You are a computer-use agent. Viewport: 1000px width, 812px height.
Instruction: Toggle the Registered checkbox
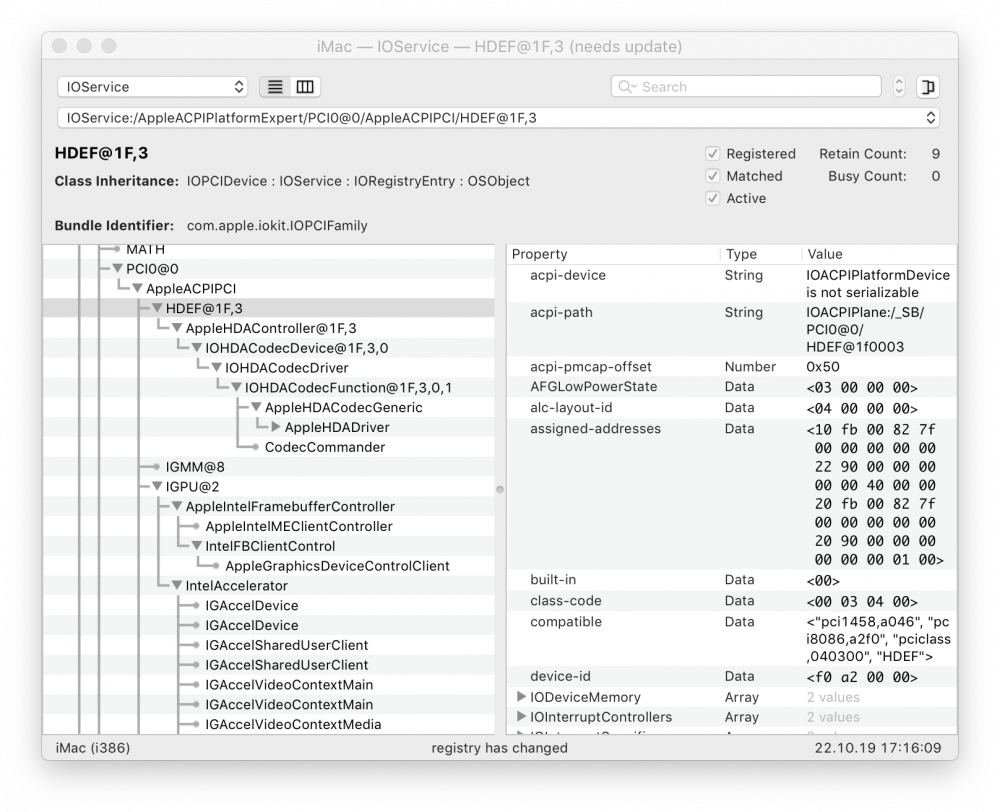coord(712,154)
